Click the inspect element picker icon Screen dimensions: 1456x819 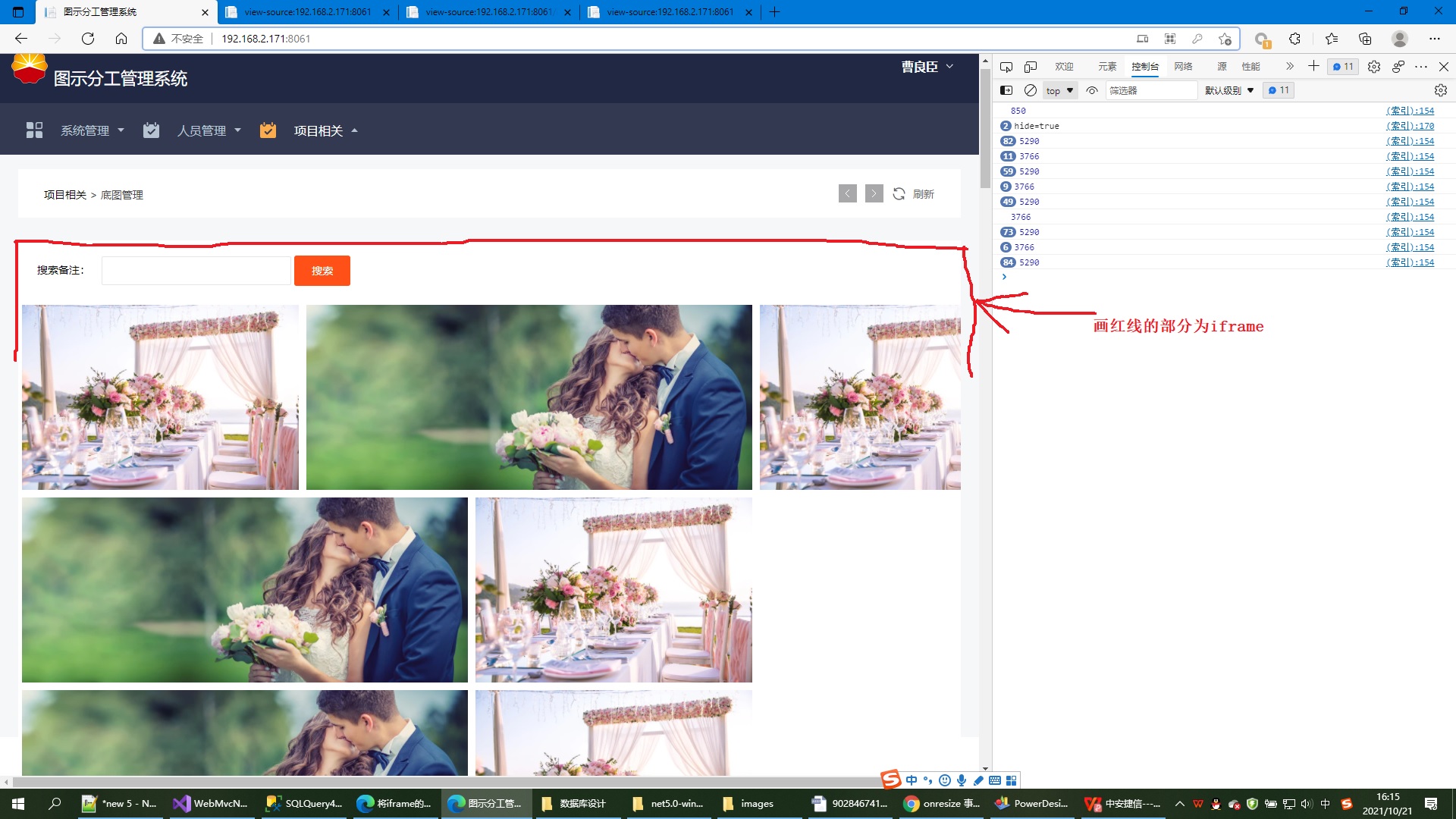coord(1006,67)
